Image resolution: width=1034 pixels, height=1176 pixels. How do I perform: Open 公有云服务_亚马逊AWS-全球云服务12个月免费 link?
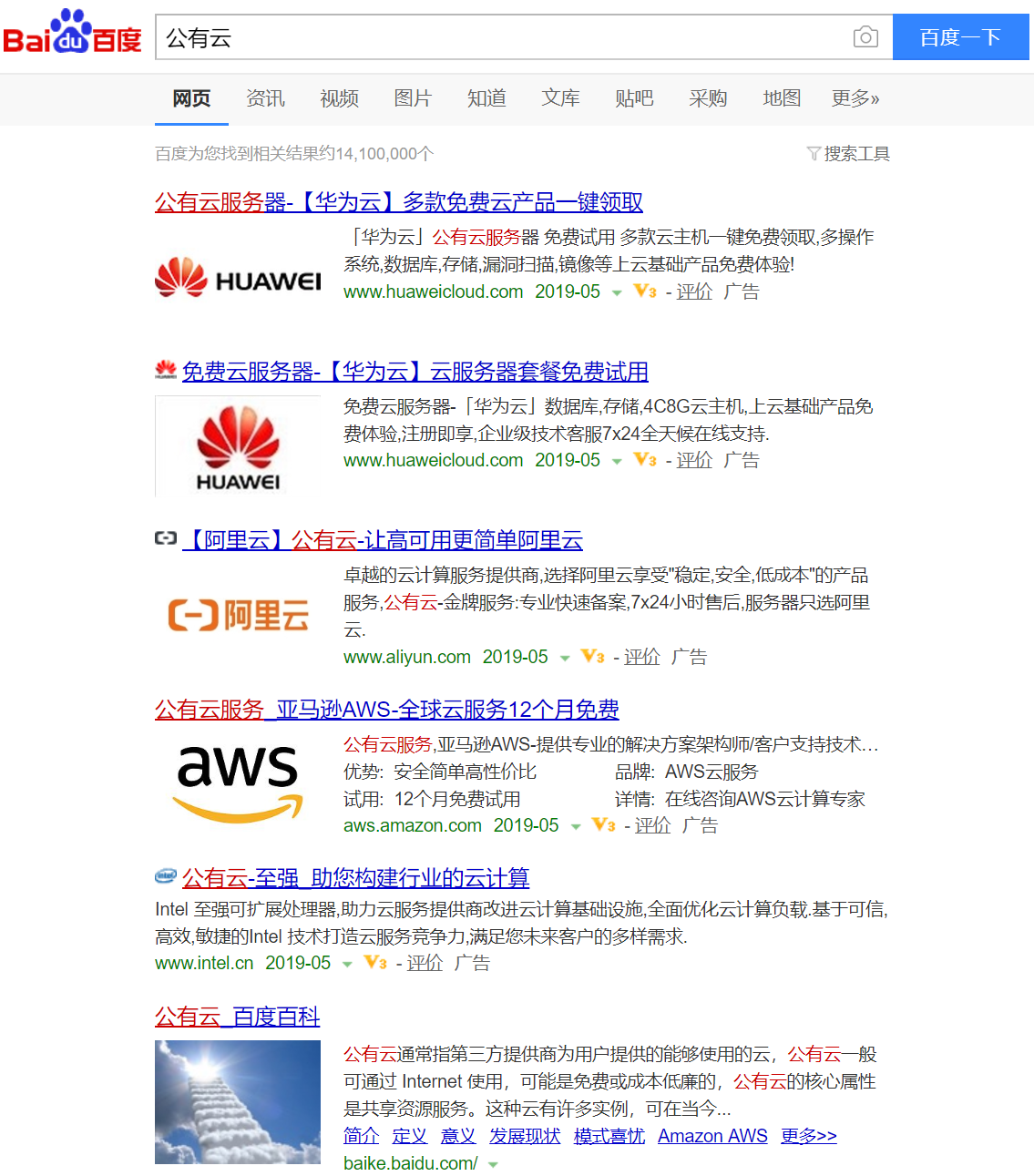tap(387, 709)
